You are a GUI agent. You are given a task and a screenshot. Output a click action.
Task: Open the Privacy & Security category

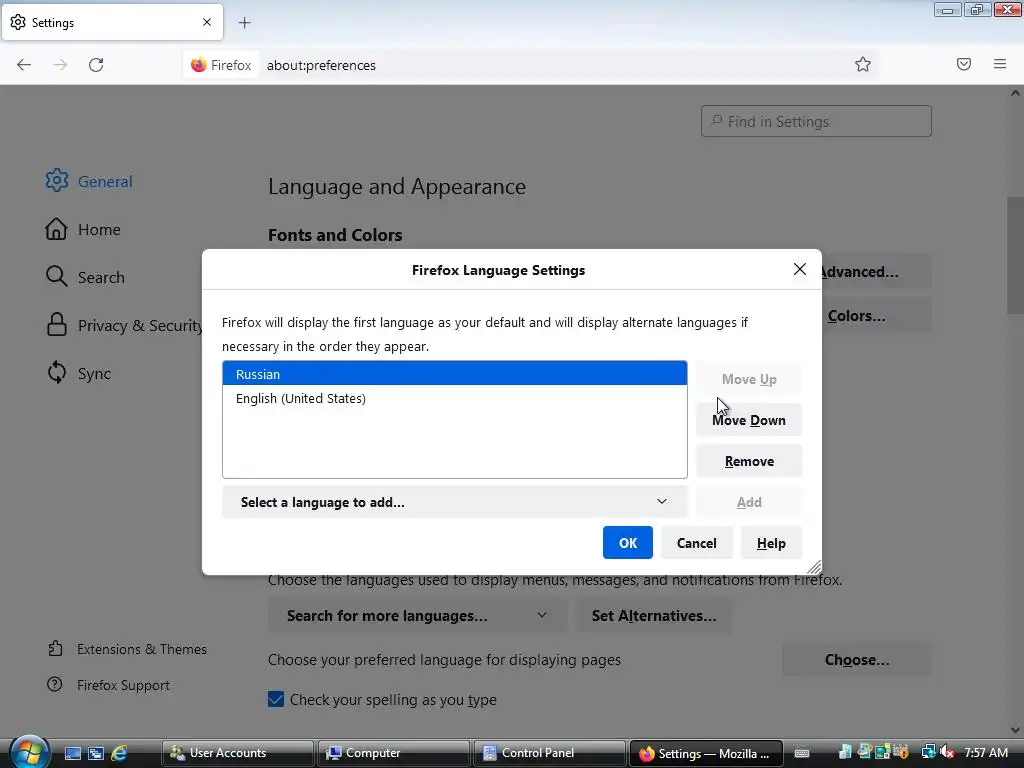123,325
